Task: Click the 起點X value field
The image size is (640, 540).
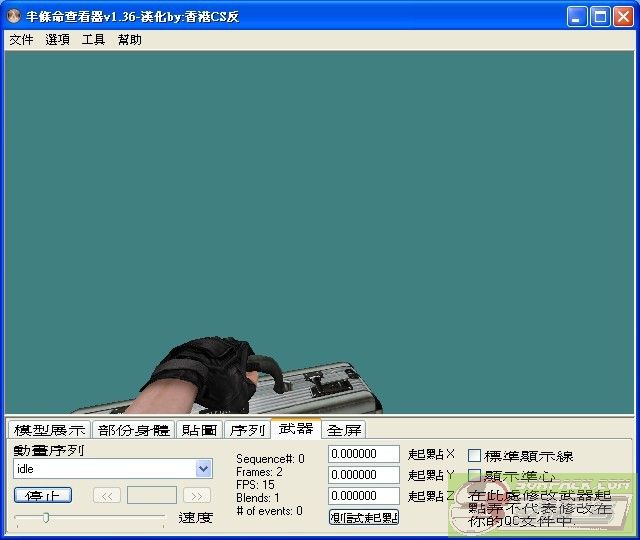Action: [364, 454]
